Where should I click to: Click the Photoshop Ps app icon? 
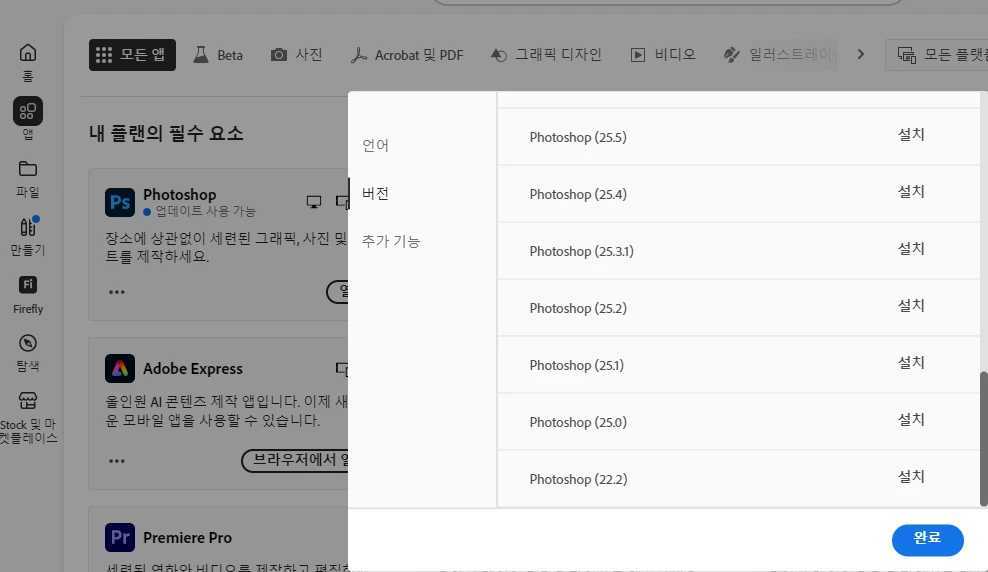point(120,202)
